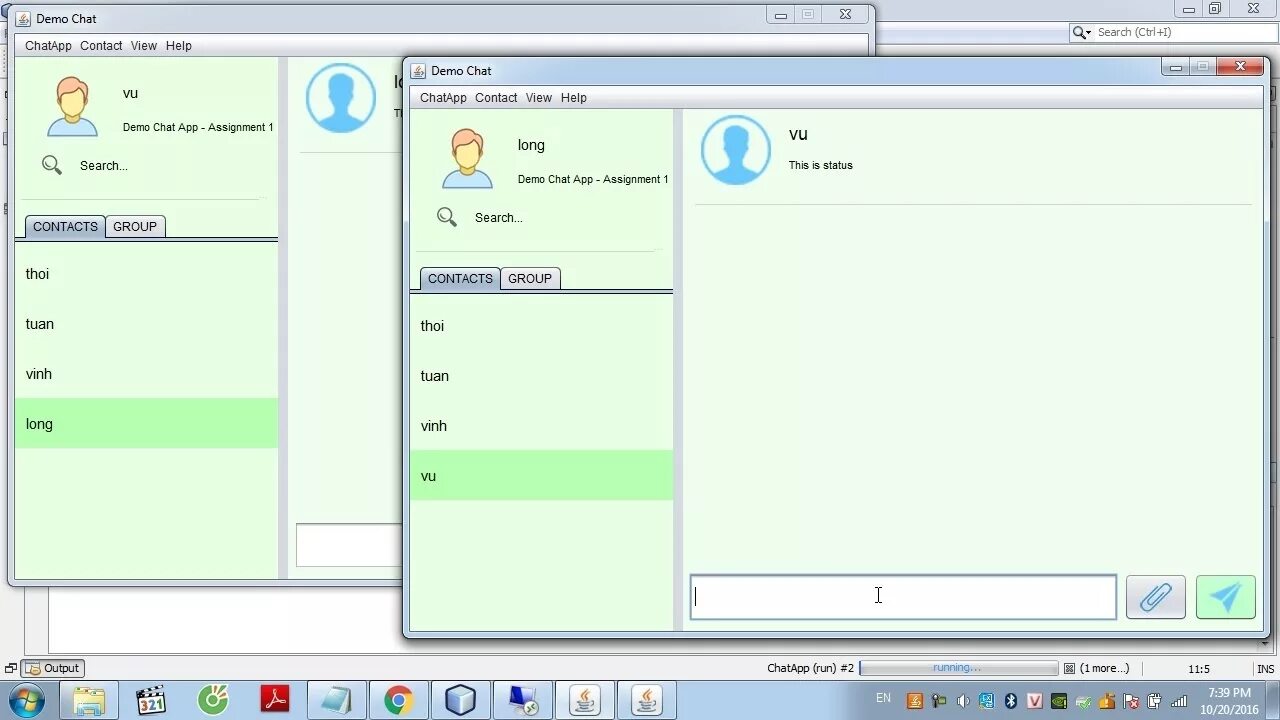Open View menu in the back window
Image resolution: width=1280 pixels, height=720 pixels.
[144, 46]
